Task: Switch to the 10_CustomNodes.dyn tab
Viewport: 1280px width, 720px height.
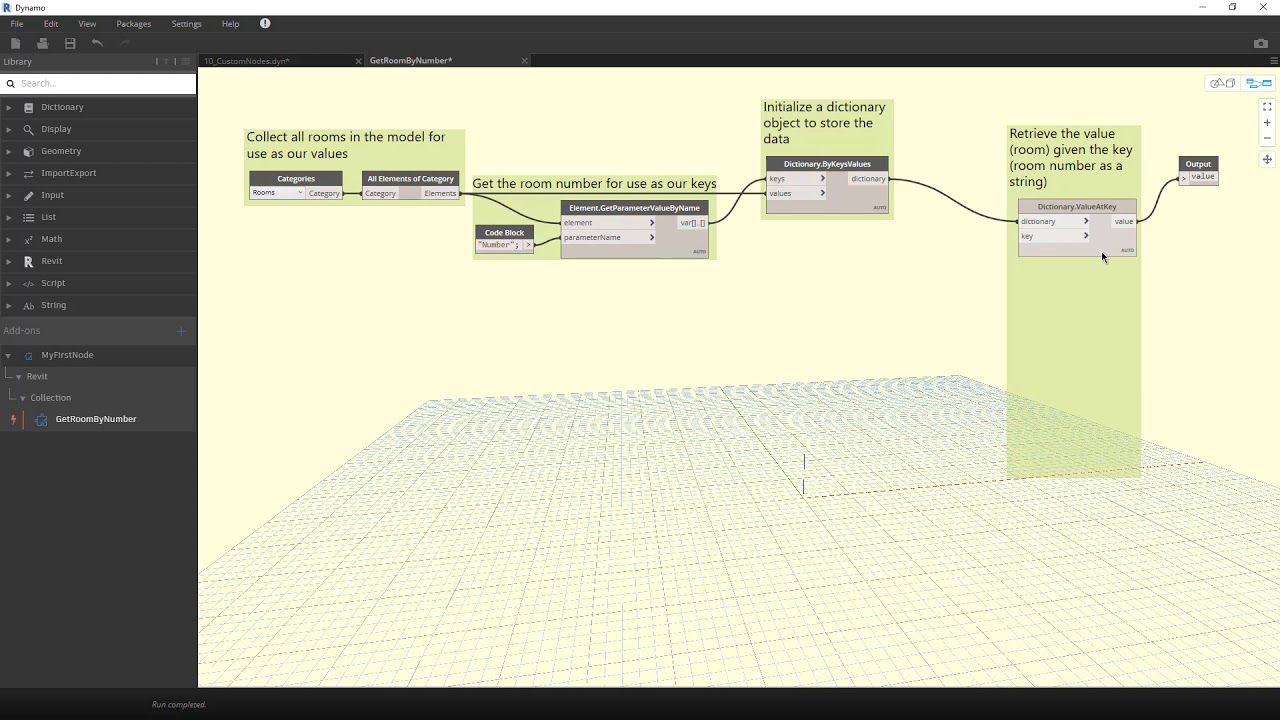Action: tap(247, 61)
